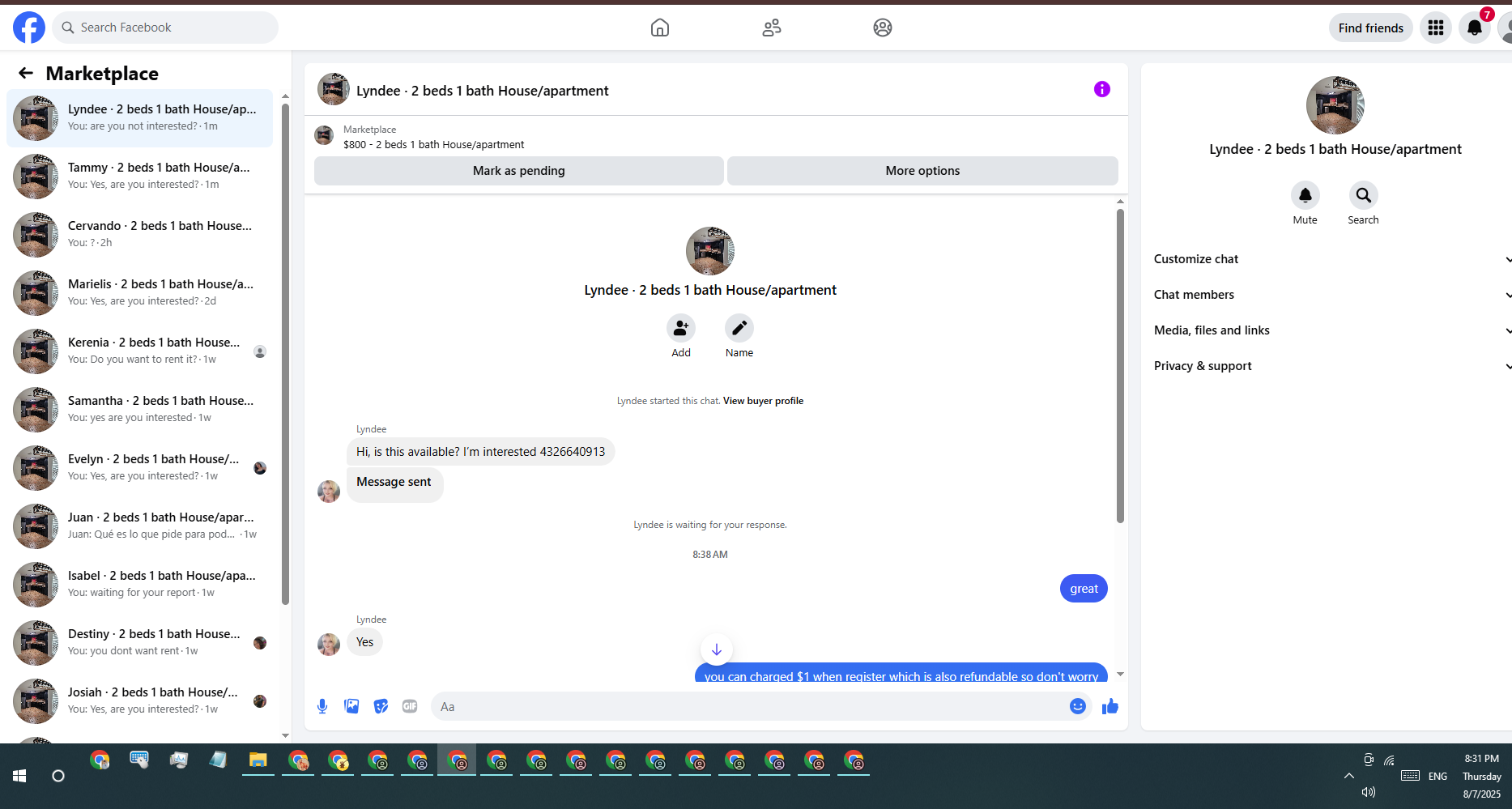Open the Juan conversation

[140, 526]
